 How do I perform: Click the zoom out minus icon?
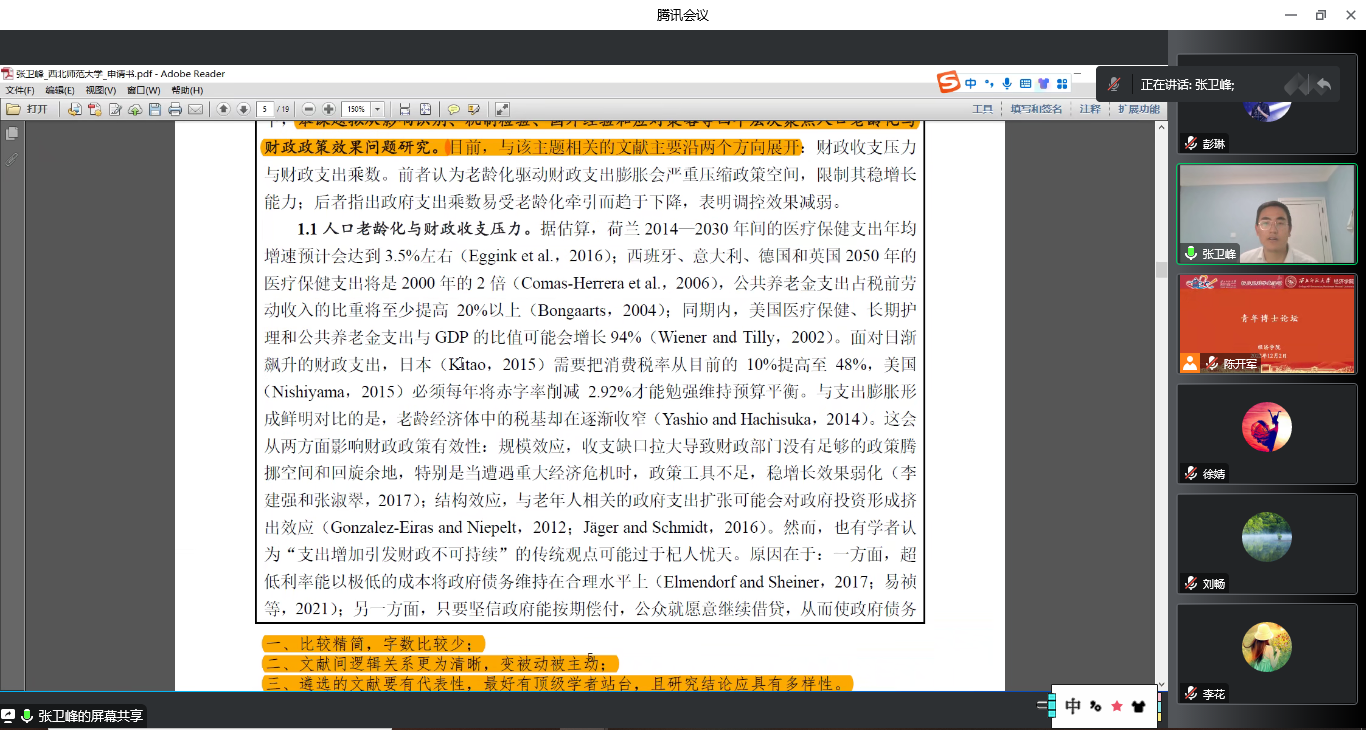[309, 109]
